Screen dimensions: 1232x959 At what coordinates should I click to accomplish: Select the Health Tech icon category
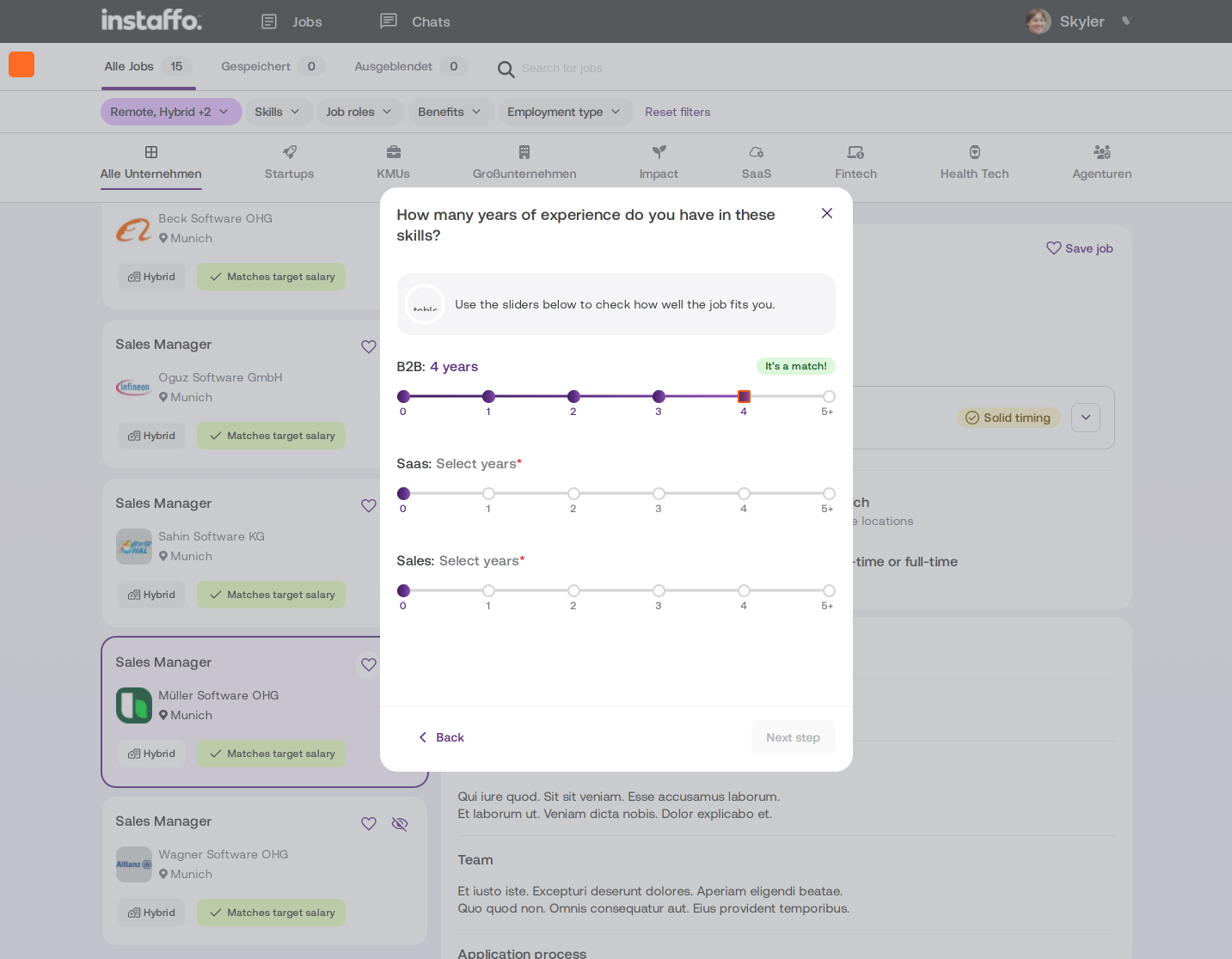pyautogui.click(x=975, y=152)
